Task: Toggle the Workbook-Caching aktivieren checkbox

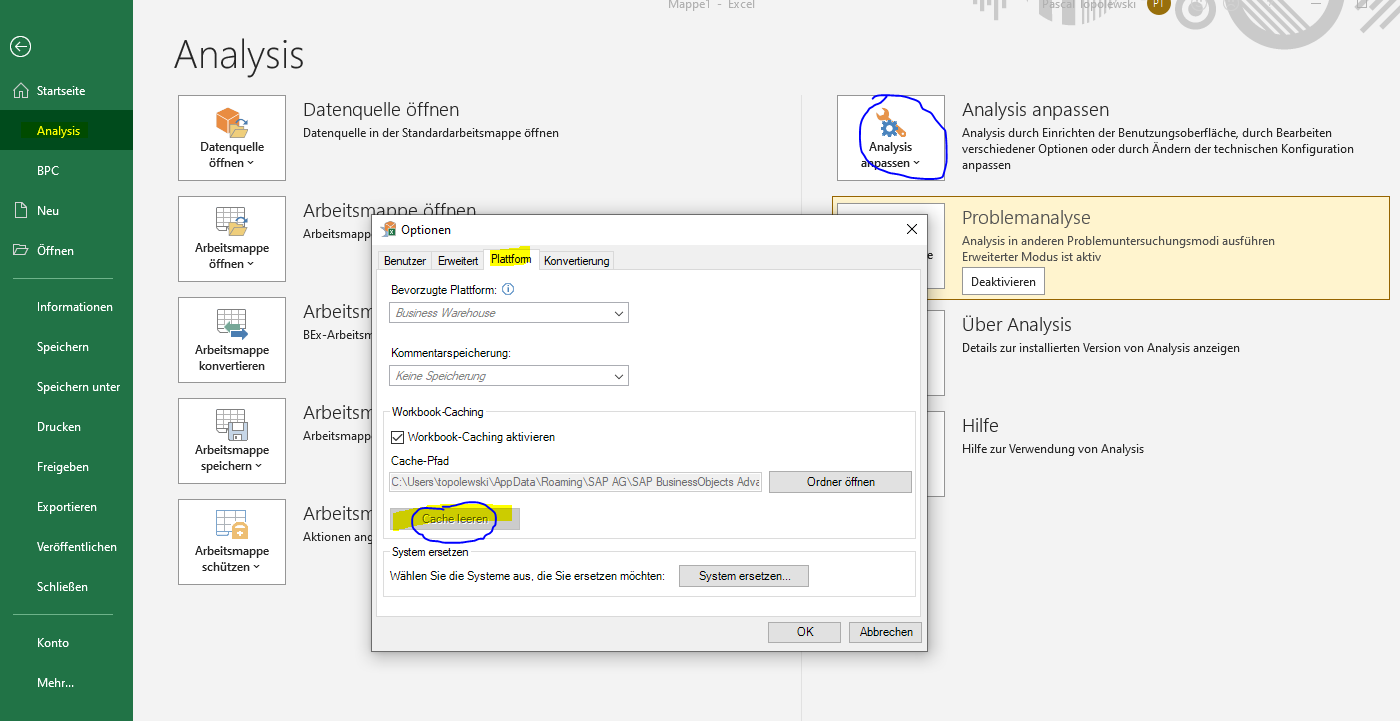Action: coord(398,437)
